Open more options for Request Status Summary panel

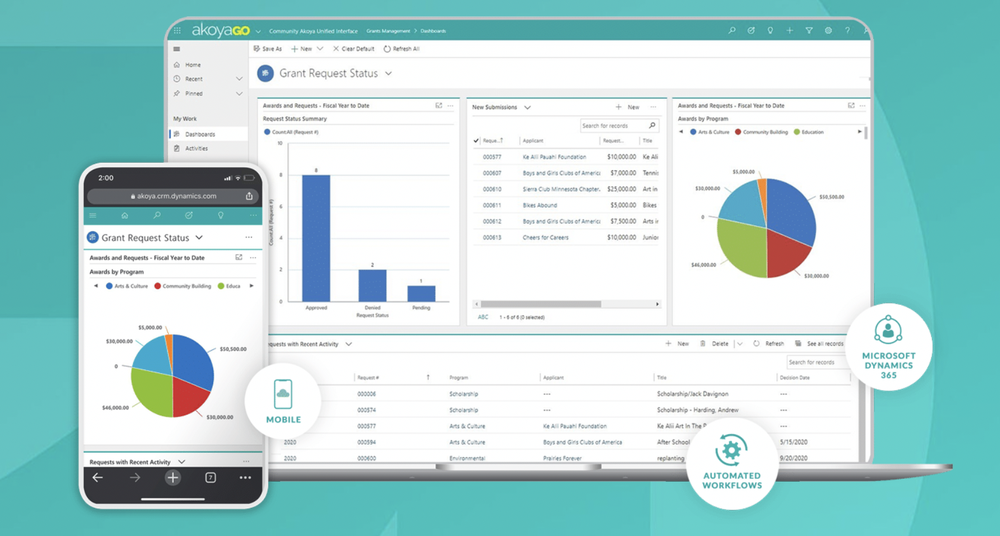point(451,106)
